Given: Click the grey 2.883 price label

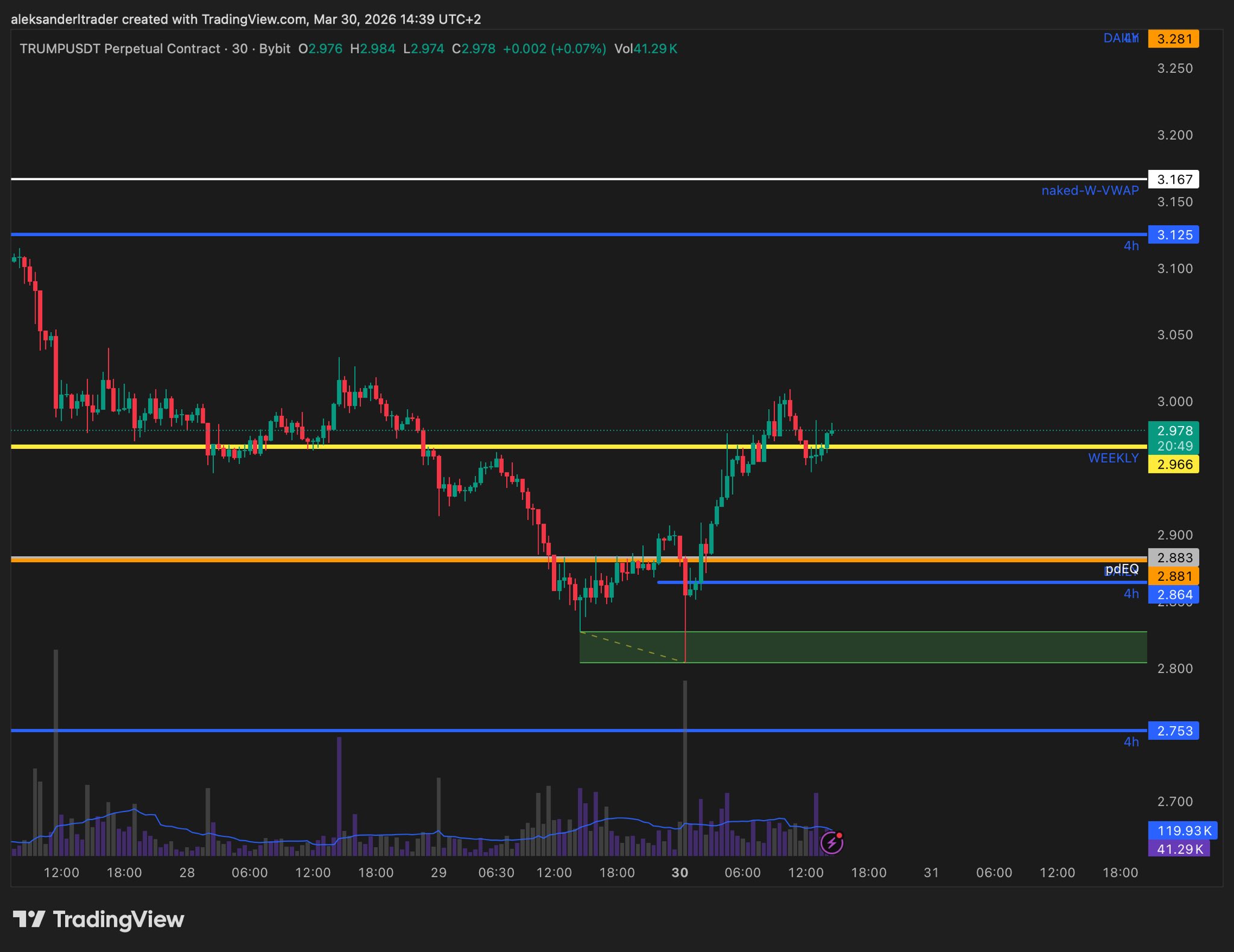Looking at the screenshot, I should click(1173, 557).
